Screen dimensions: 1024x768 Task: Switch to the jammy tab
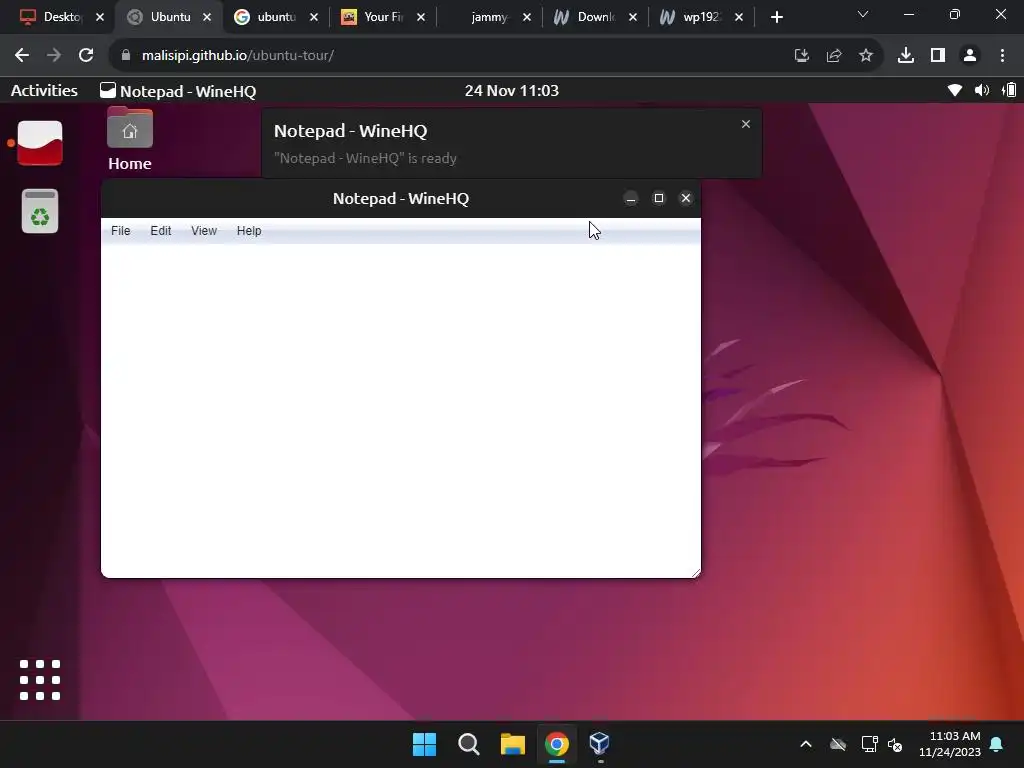(488, 17)
